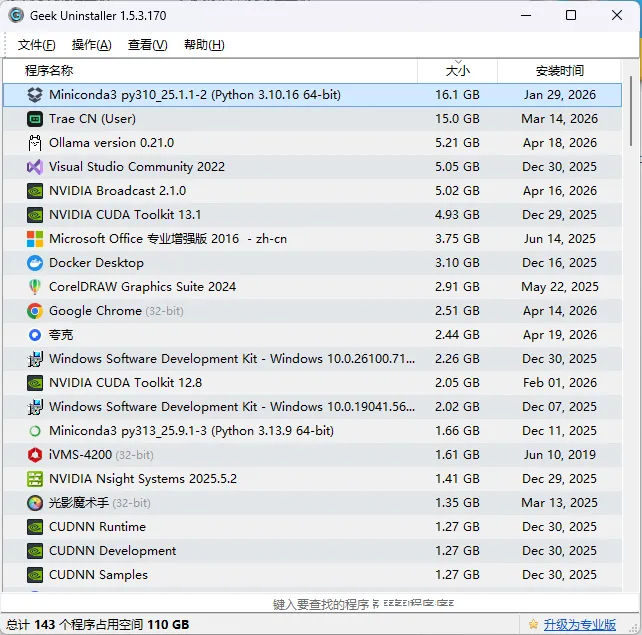The image size is (642, 635).
Task: Click the vertical scrollbar thumb
Action: click(x=631, y=111)
